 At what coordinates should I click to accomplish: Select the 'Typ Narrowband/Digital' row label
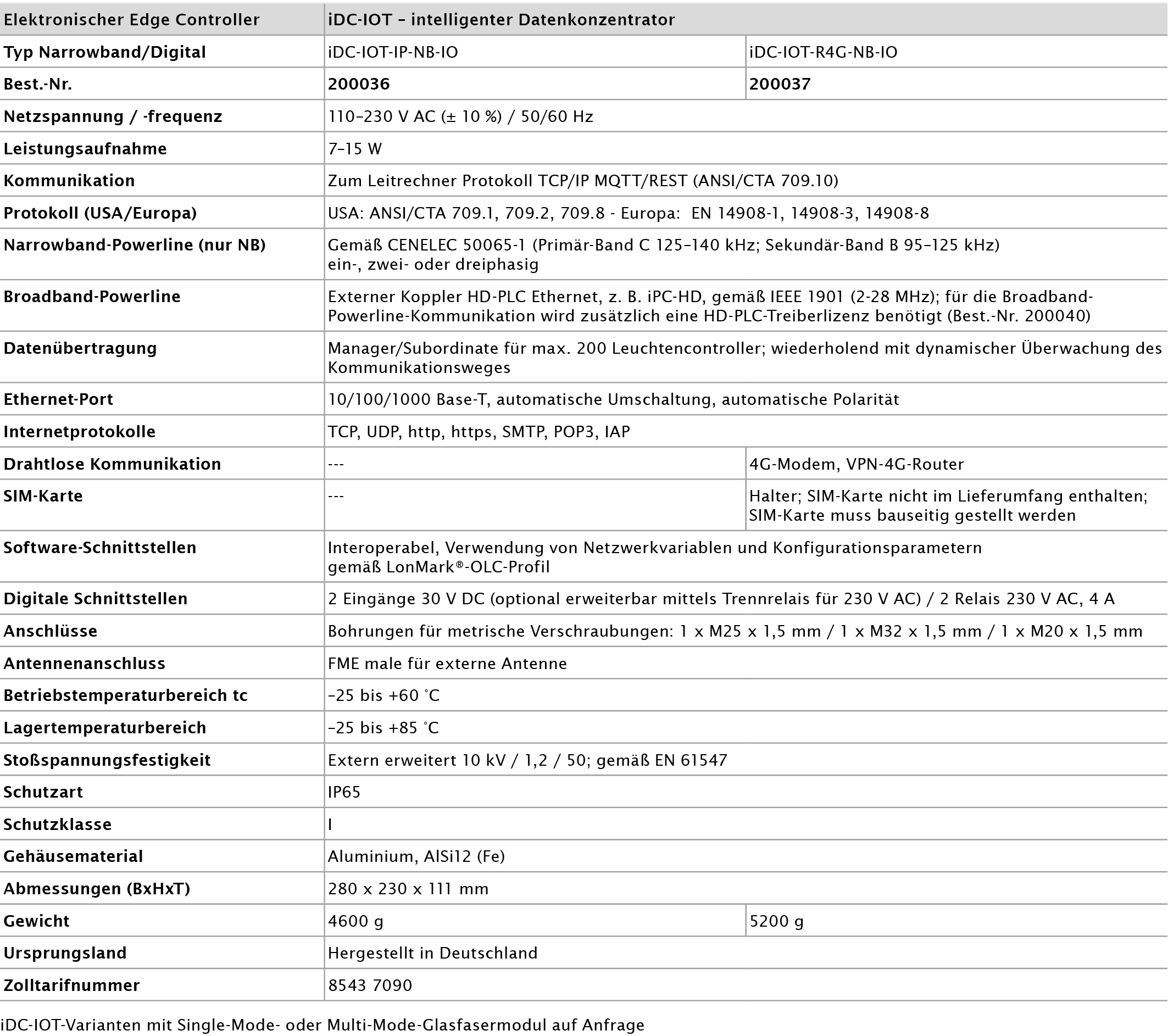click(104, 53)
